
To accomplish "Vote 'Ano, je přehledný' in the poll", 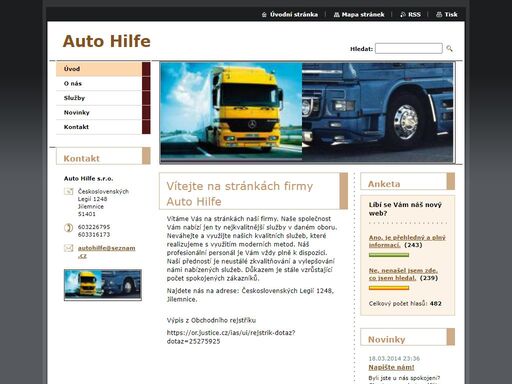I will [x=407, y=241].
